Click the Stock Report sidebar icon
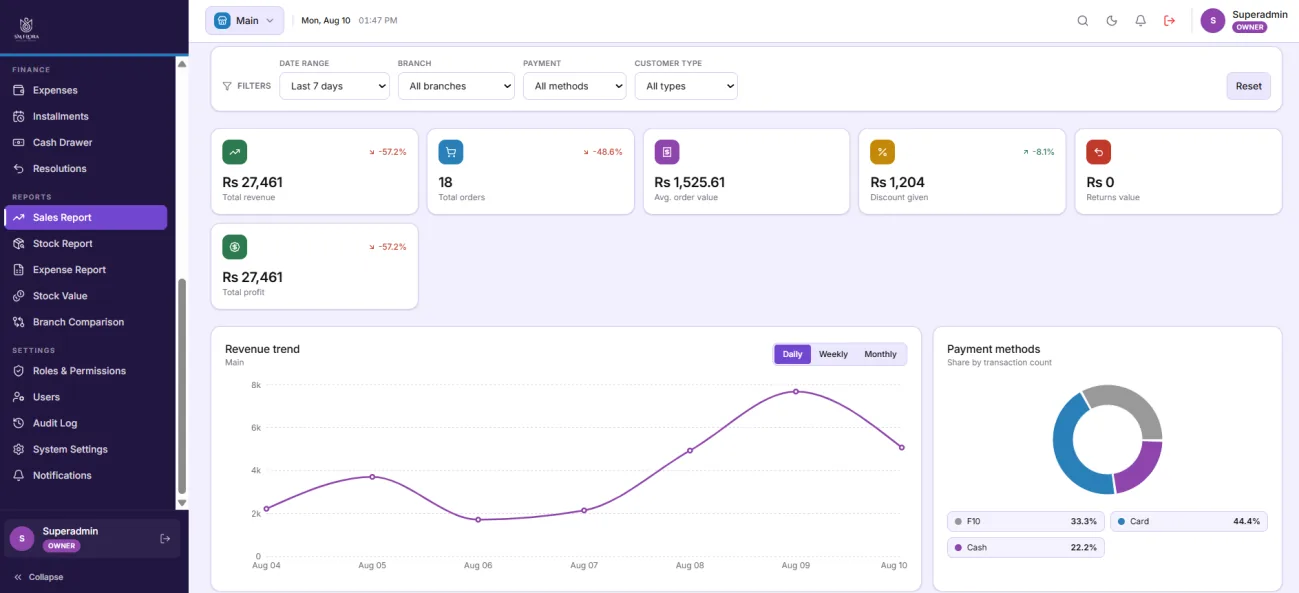The height and width of the screenshot is (593, 1299). pos(18,243)
